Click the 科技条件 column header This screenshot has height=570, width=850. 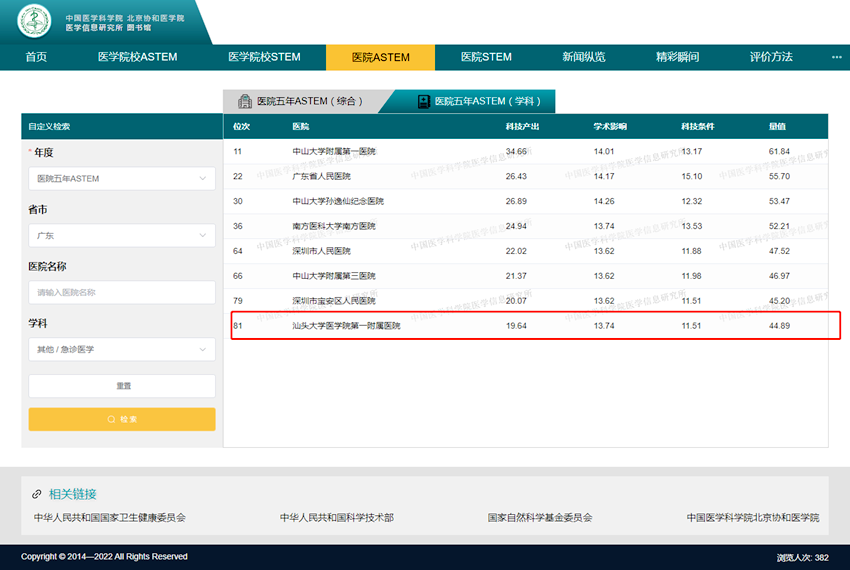point(698,126)
